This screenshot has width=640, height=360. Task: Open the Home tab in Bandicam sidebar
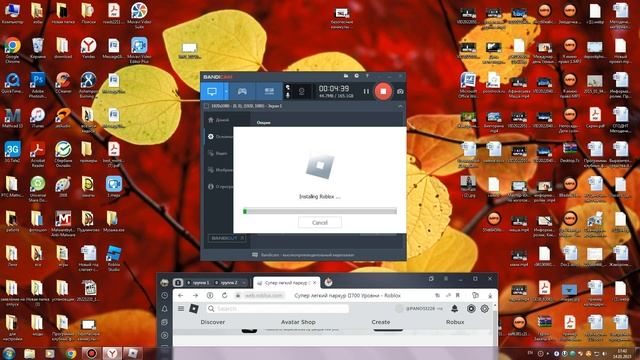219,120
